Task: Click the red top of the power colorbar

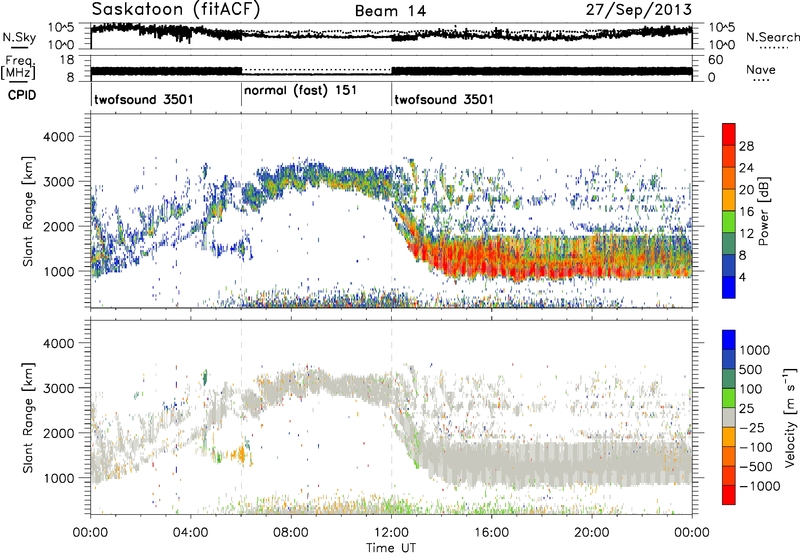Action: point(729,133)
